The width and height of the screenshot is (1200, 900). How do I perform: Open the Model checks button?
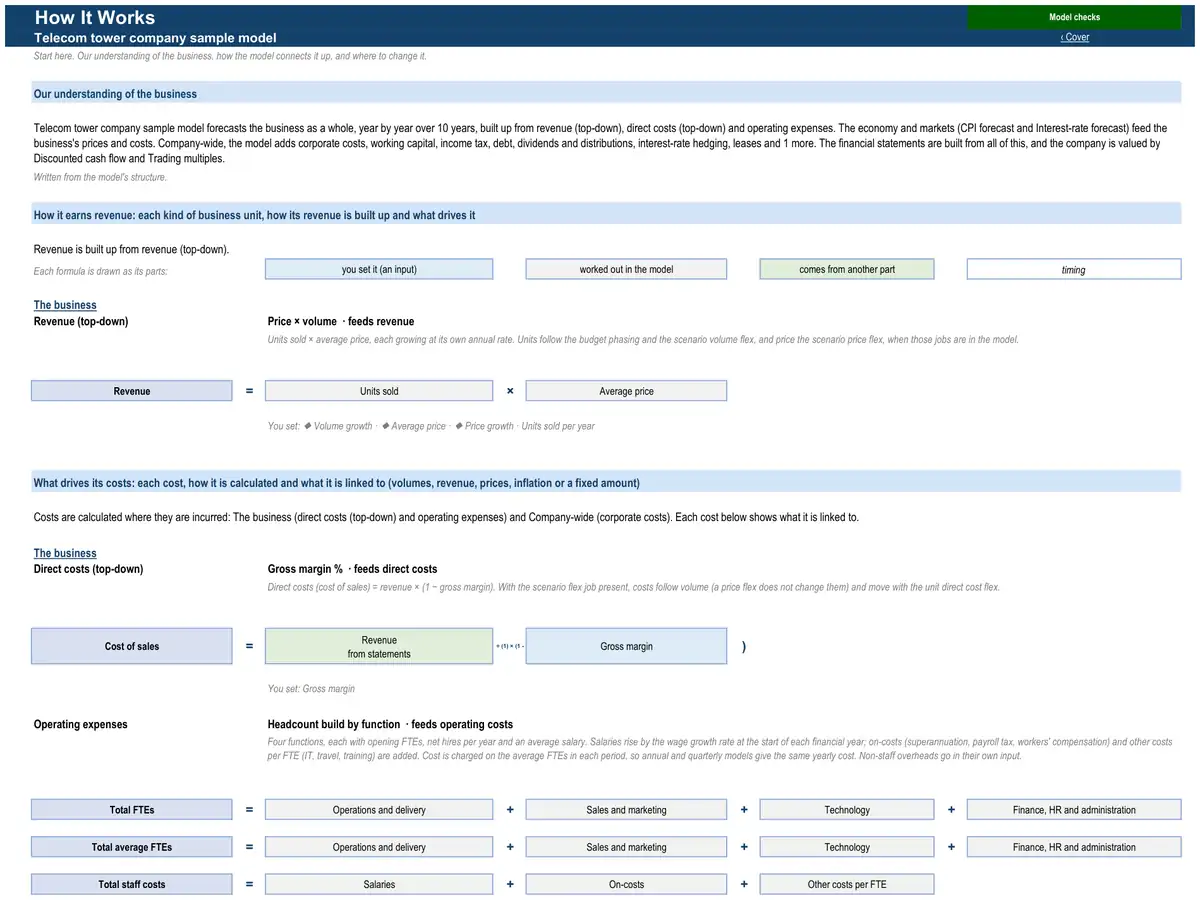[x=1074, y=17]
